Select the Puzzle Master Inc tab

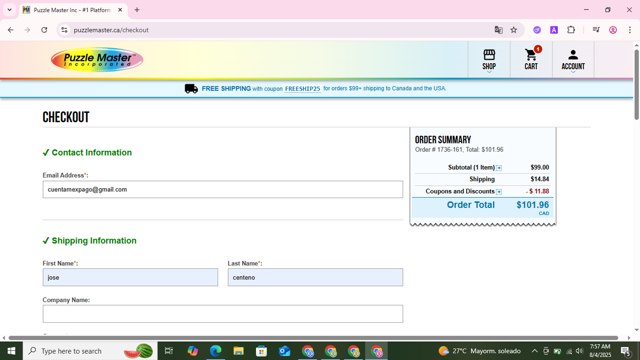click(x=73, y=10)
